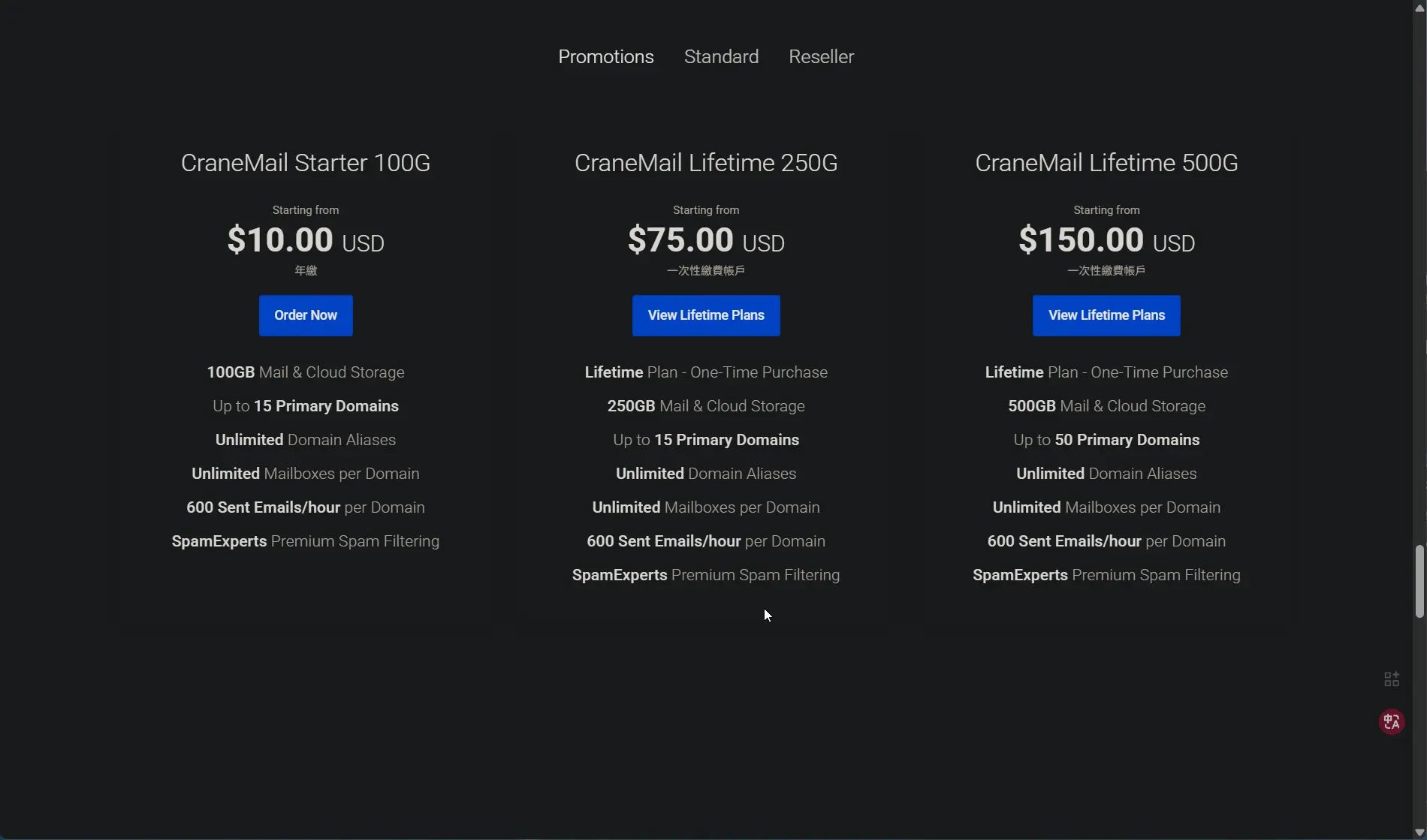
Task: Click the CraneMail Lifetime 250G heading
Action: (x=705, y=163)
